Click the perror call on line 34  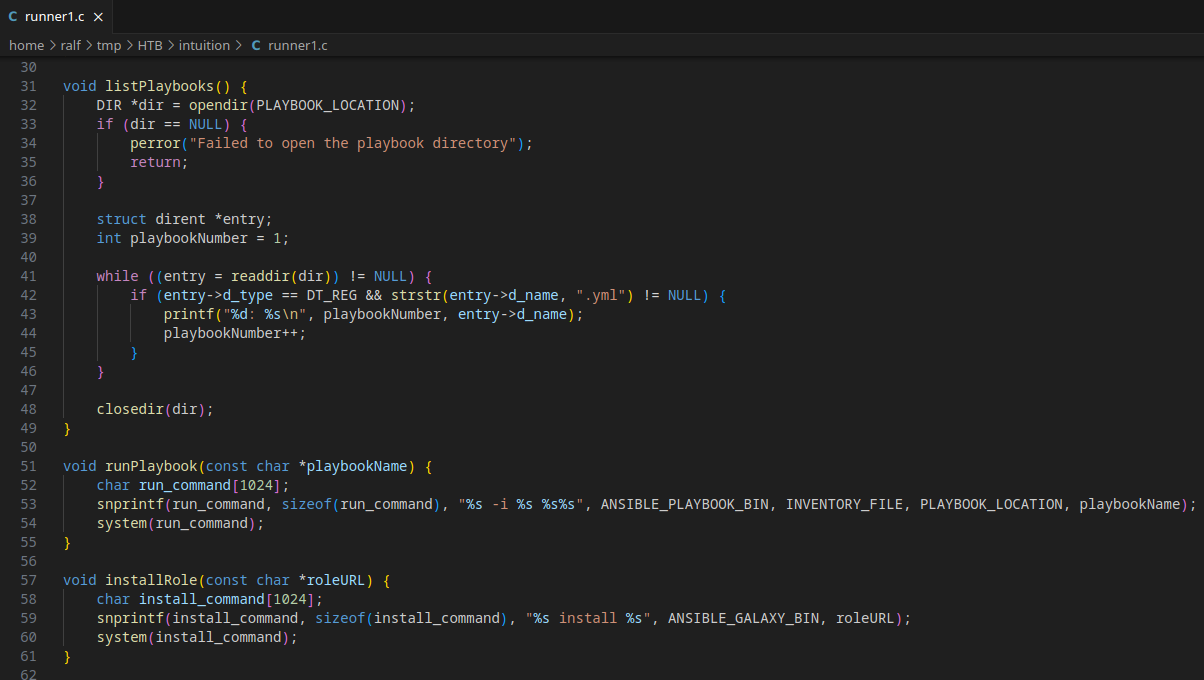tap(155, 143)
